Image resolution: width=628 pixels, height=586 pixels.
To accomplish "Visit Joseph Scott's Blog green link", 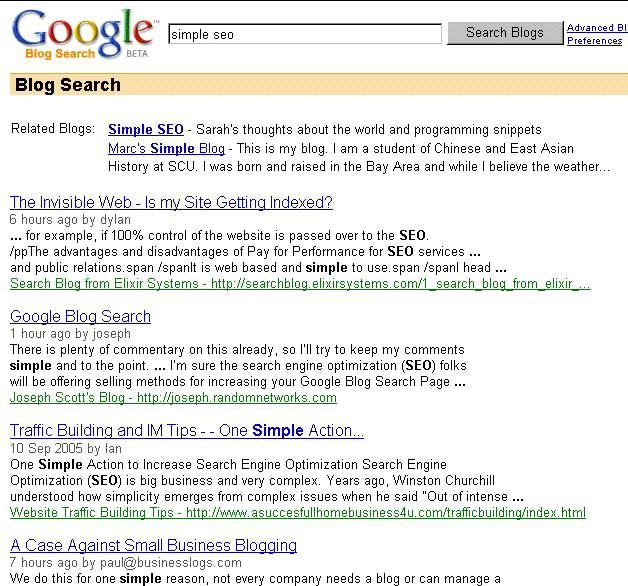I will click(173, 398).
